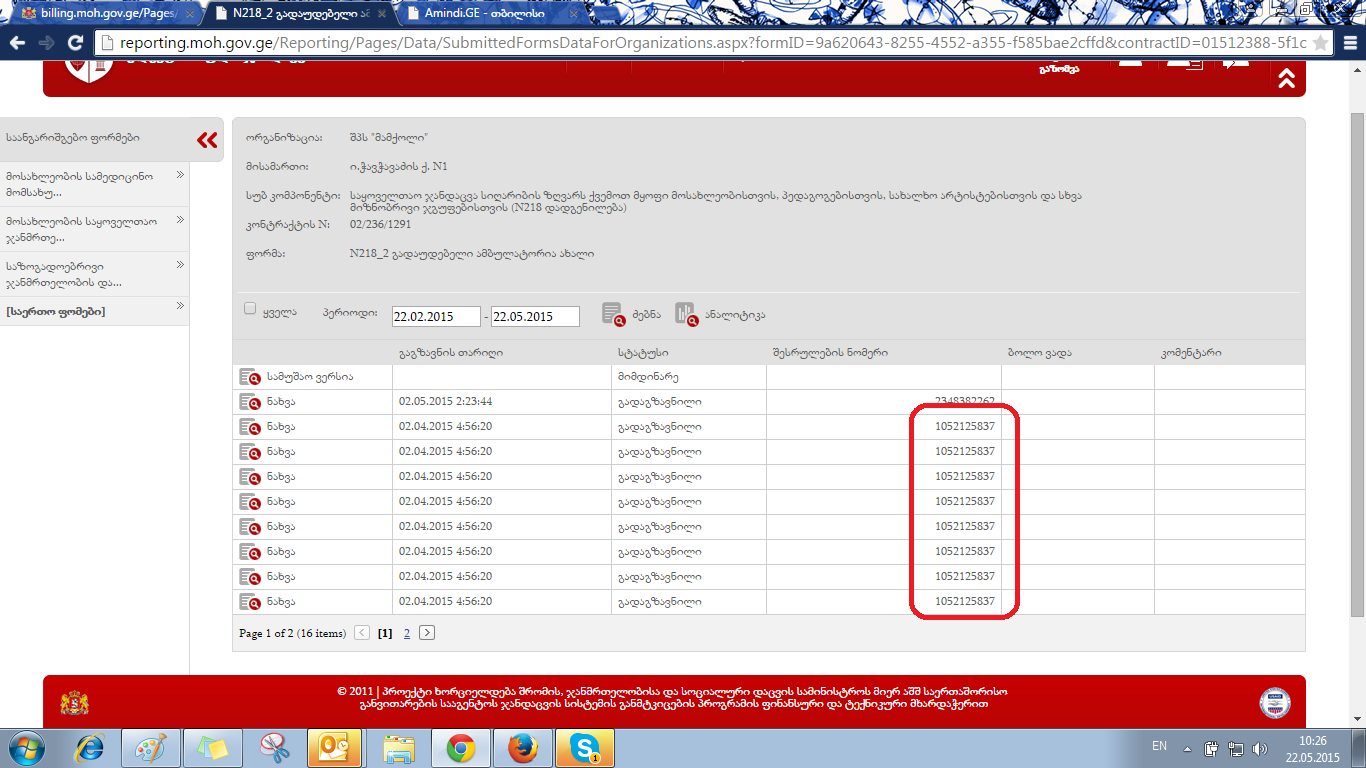Open the analytics (ანალიტიკა) chart icon
Image resolution: width=1366 pixels, height=768 pixels.
click(x=685, y=314)
